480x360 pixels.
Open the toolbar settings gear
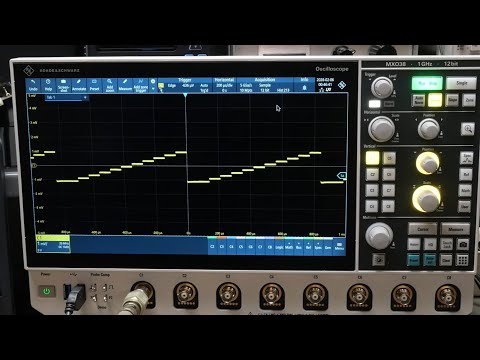pos(153,81)
